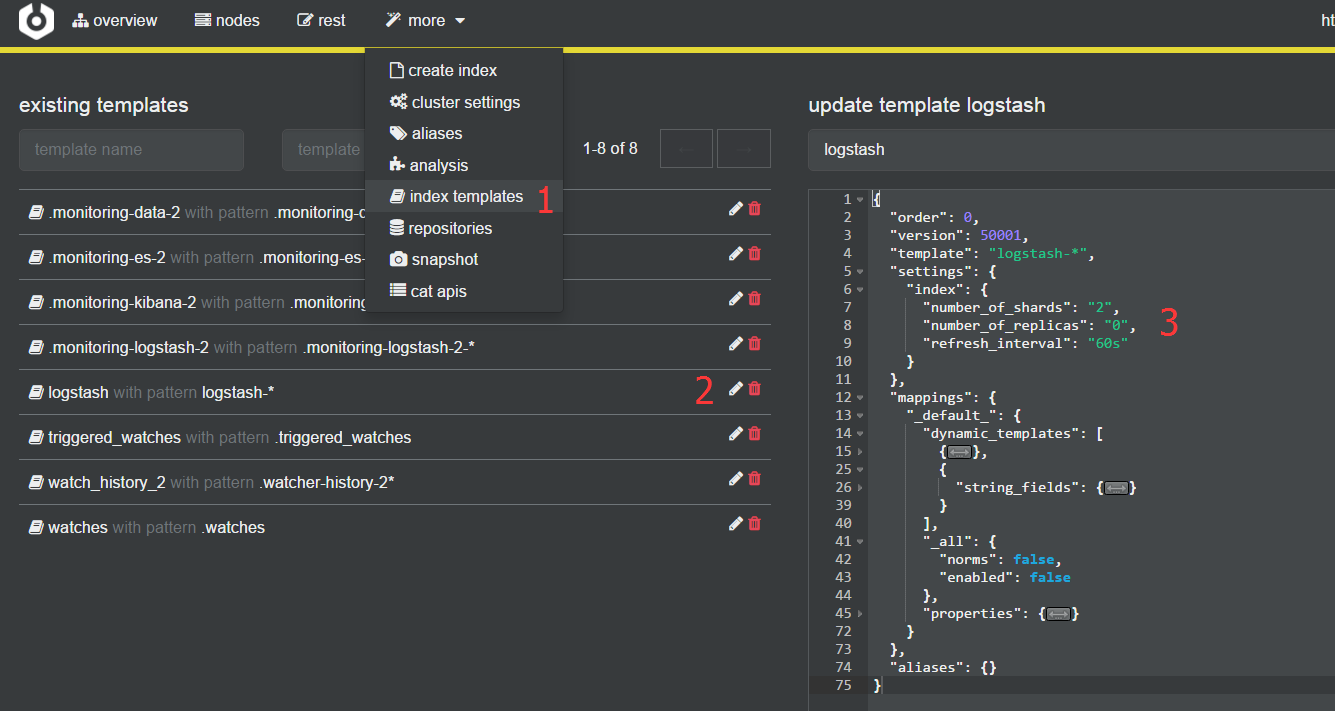The height and width of the screenshot is (711, 1335).
Task: Collapse _default_ block at line 13
Action: click(x=860, y=416)
